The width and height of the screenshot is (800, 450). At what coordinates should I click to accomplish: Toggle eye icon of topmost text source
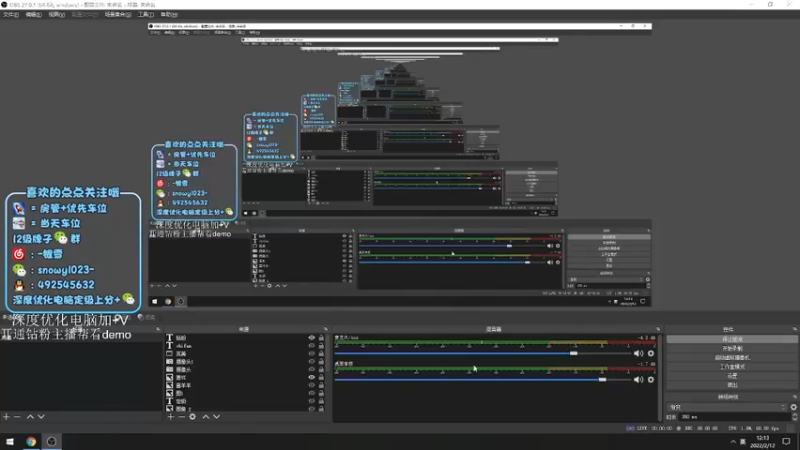312,338
